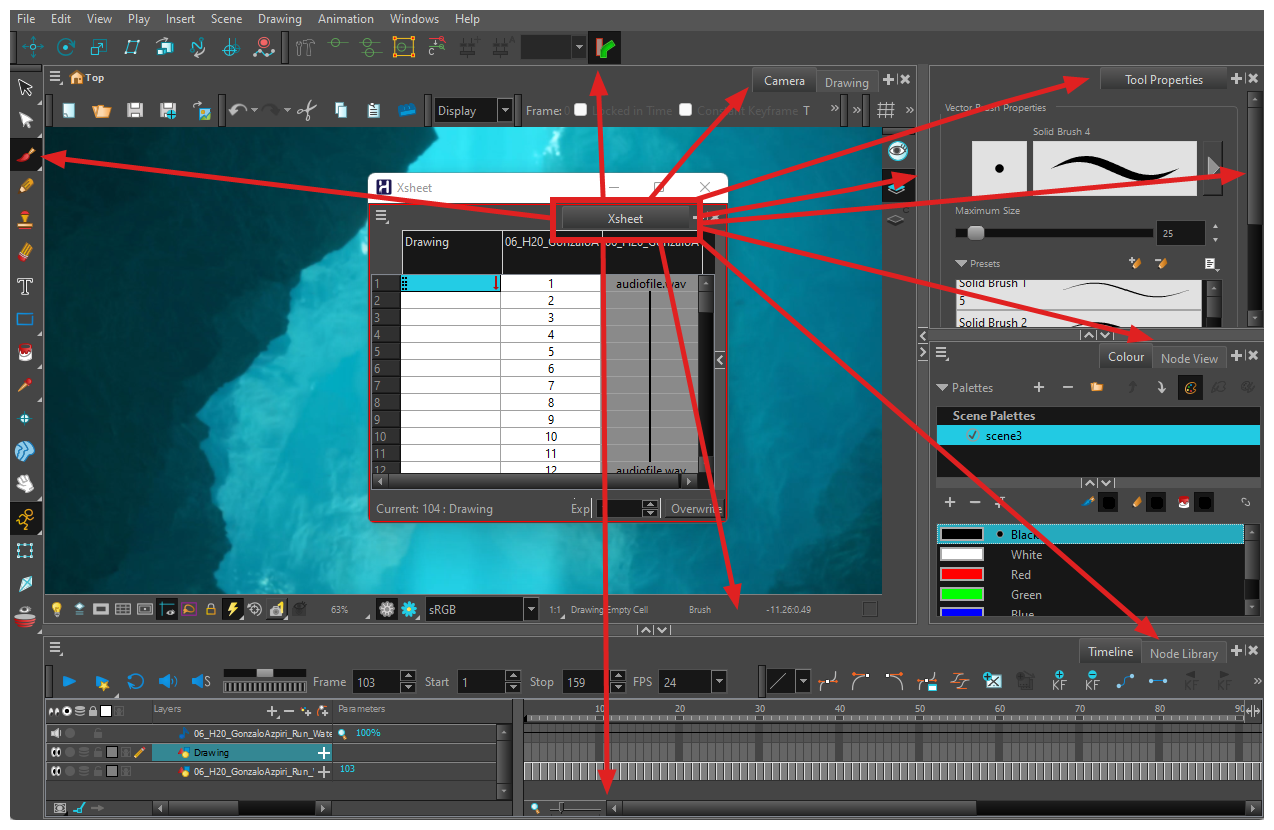Open the Animation menu
The height and width of the screenshot is (830, 1274).
coord(345,19)
